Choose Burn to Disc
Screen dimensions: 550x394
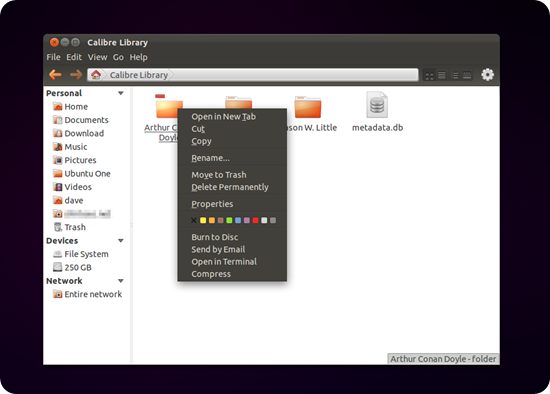pyautogui.click(x=232, y=237)
